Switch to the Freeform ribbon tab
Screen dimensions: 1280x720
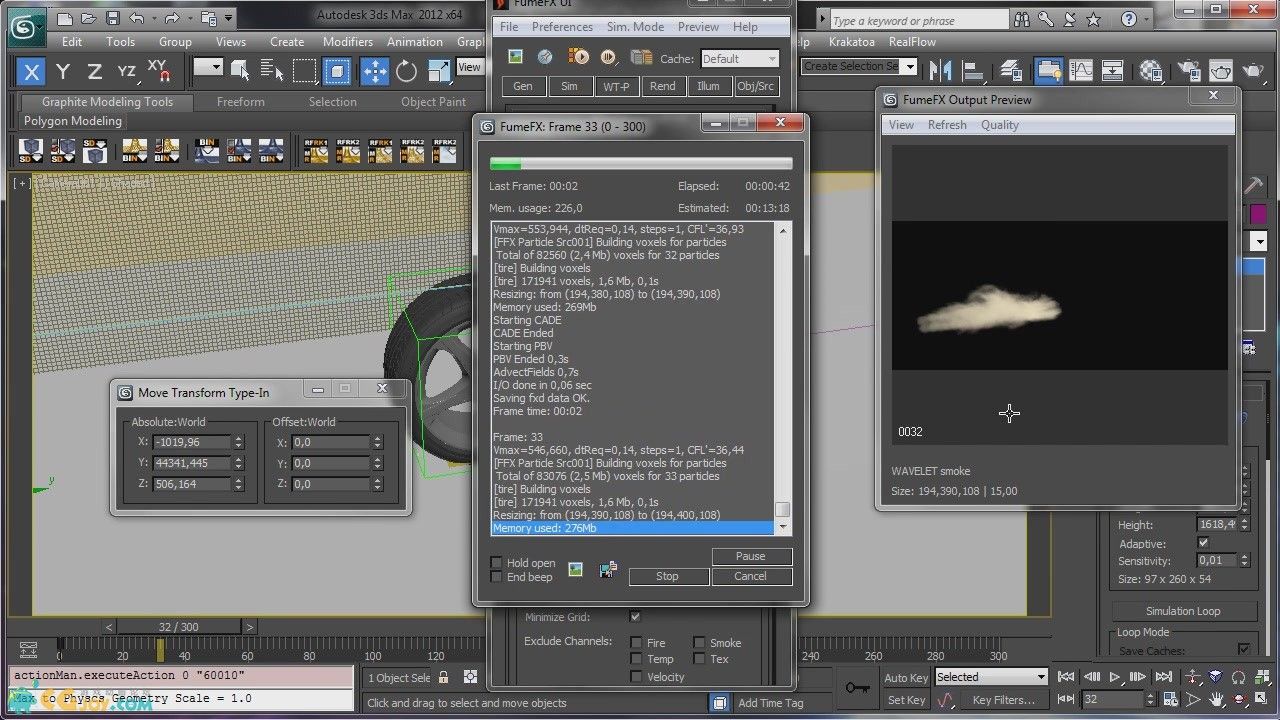click(241, 102)
